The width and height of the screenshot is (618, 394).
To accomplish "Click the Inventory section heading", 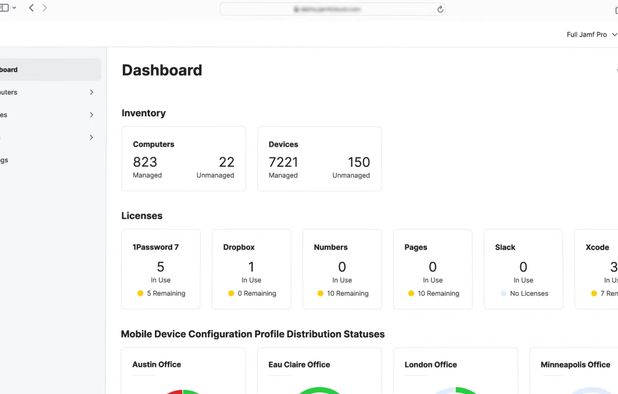I will 143,113.
